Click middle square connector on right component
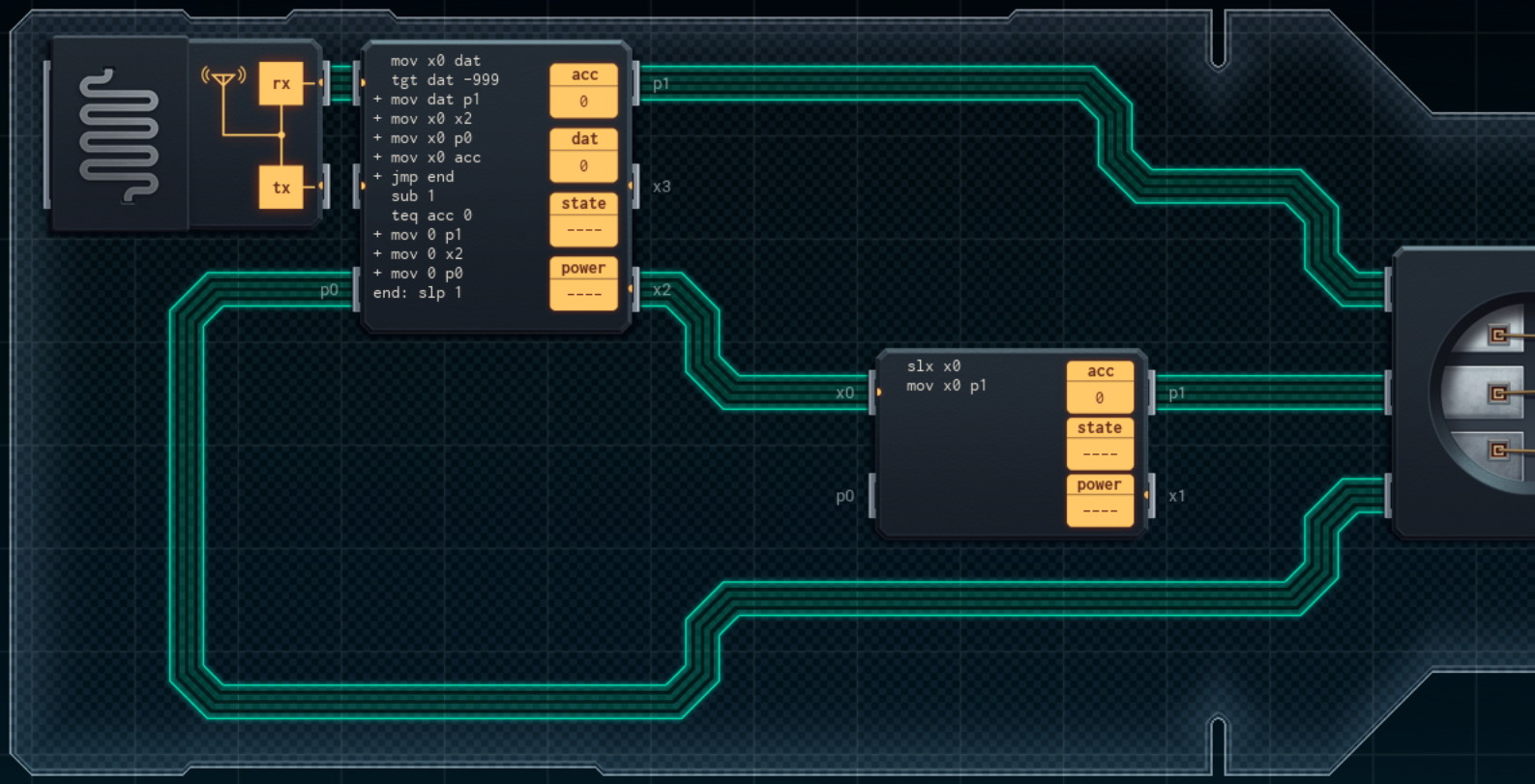Screen dimensions: 1535x784 tap(1498, 393)
